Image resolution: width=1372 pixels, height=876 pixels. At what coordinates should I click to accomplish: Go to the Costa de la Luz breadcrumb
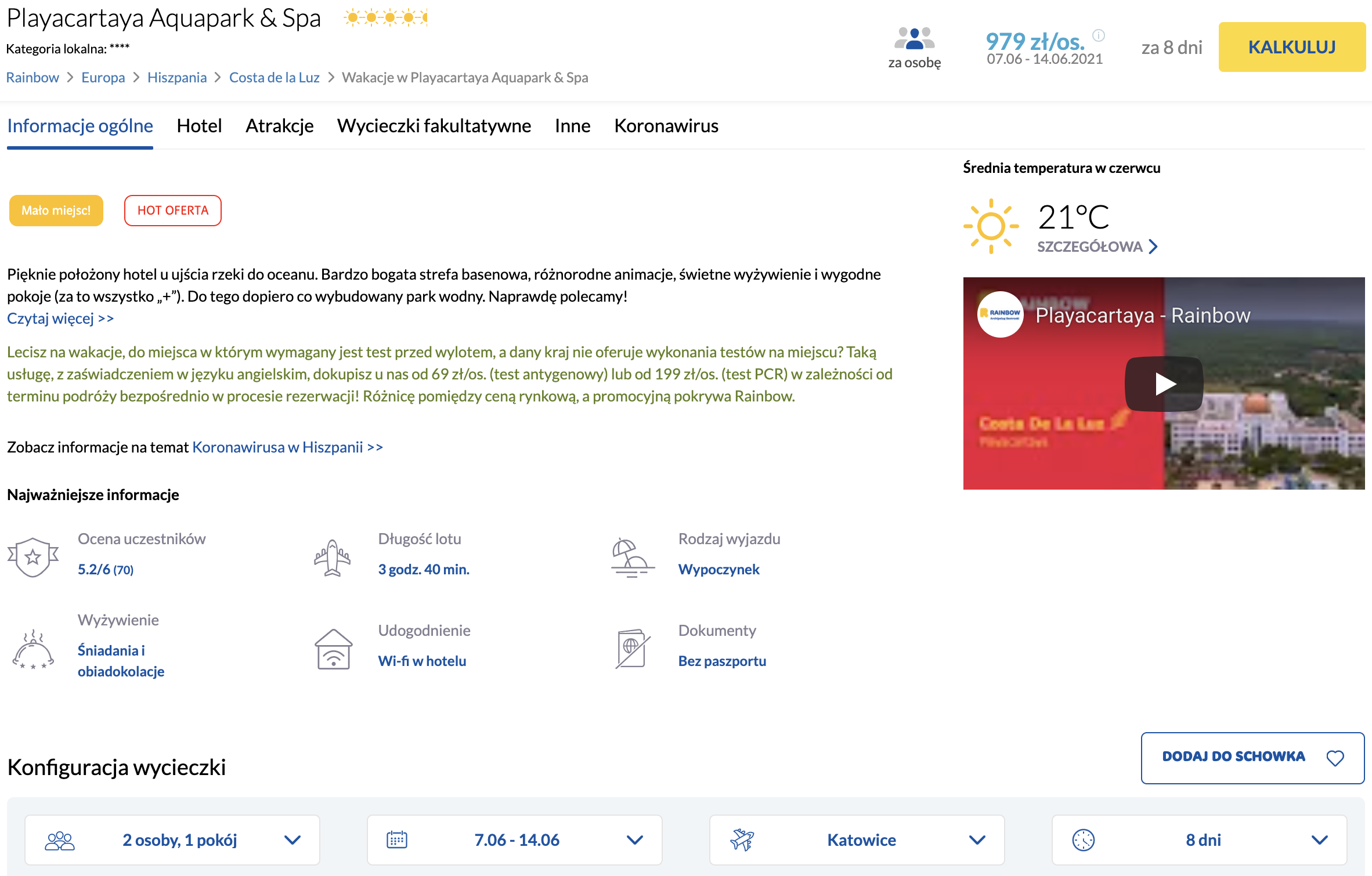[x=274, y=78]
